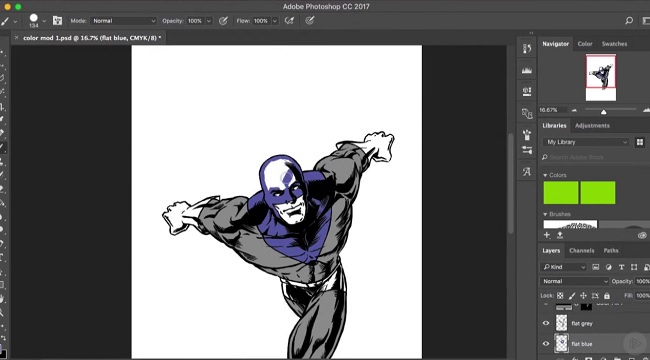
Task: Toggle lock image pixels brush icon
Action: (x=572, y=296)
